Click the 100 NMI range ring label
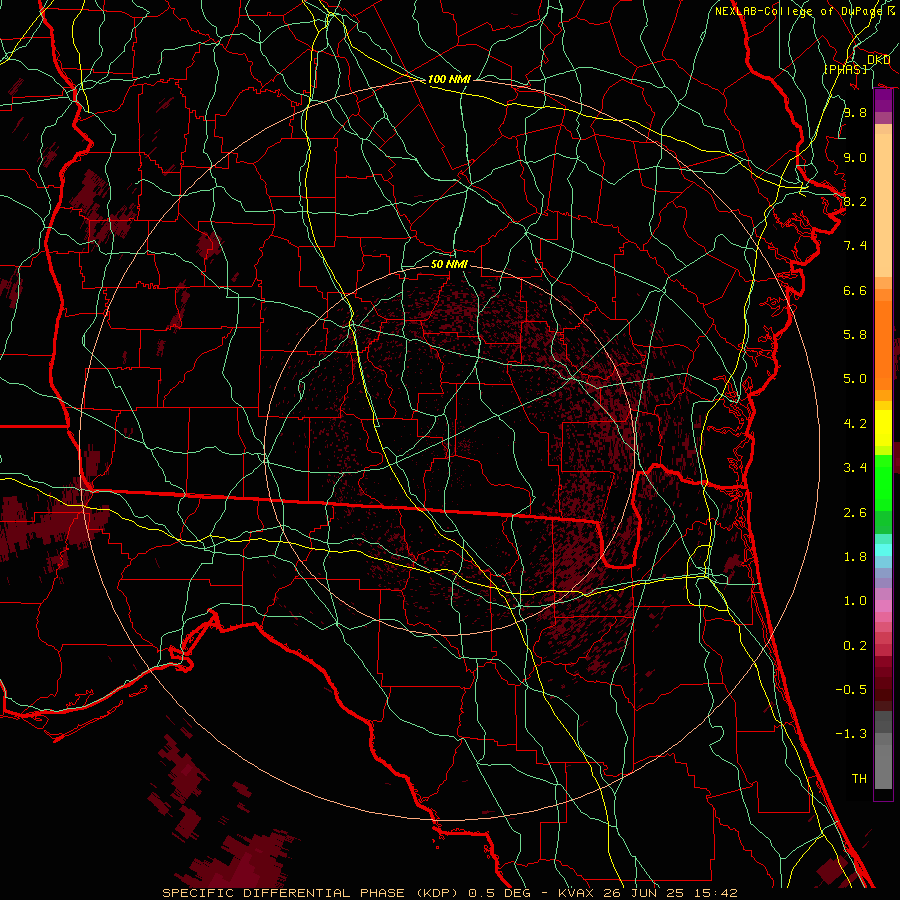Image resolution: width=900 pixels, height=900 pixels. tap(449, 79)
